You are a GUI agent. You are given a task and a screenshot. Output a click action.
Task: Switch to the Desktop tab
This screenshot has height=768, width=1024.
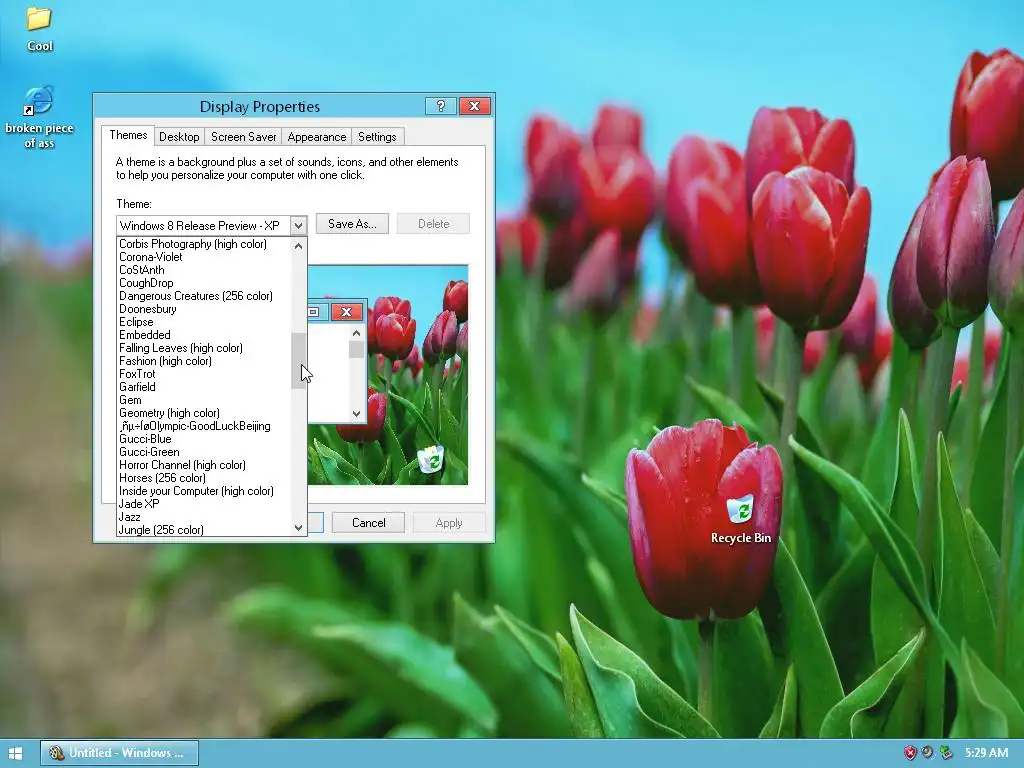pos(179,136)
